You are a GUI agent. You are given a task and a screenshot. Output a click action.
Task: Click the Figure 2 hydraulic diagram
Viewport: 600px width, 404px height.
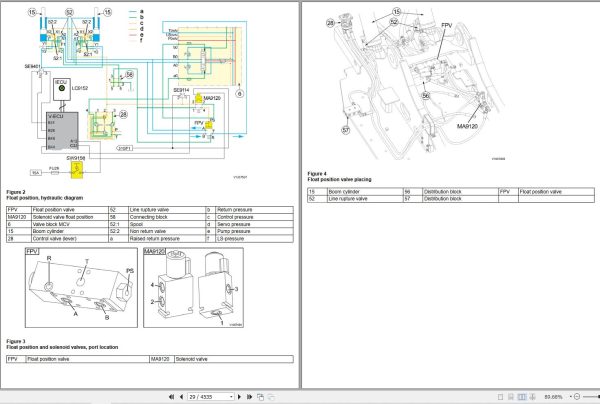point(138,93)
